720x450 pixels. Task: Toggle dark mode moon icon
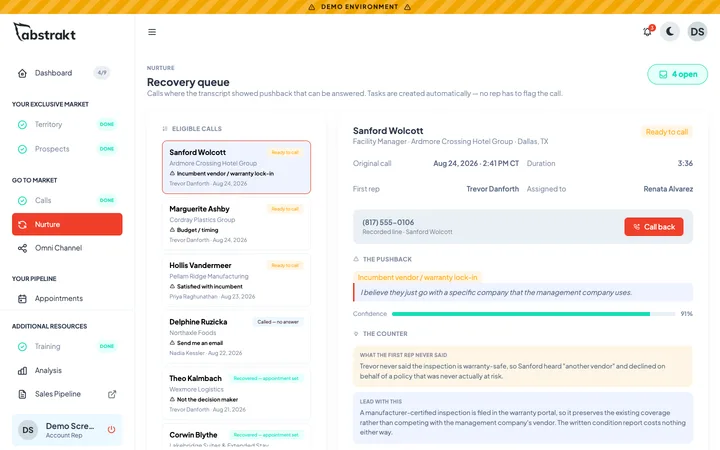point(670,32)
